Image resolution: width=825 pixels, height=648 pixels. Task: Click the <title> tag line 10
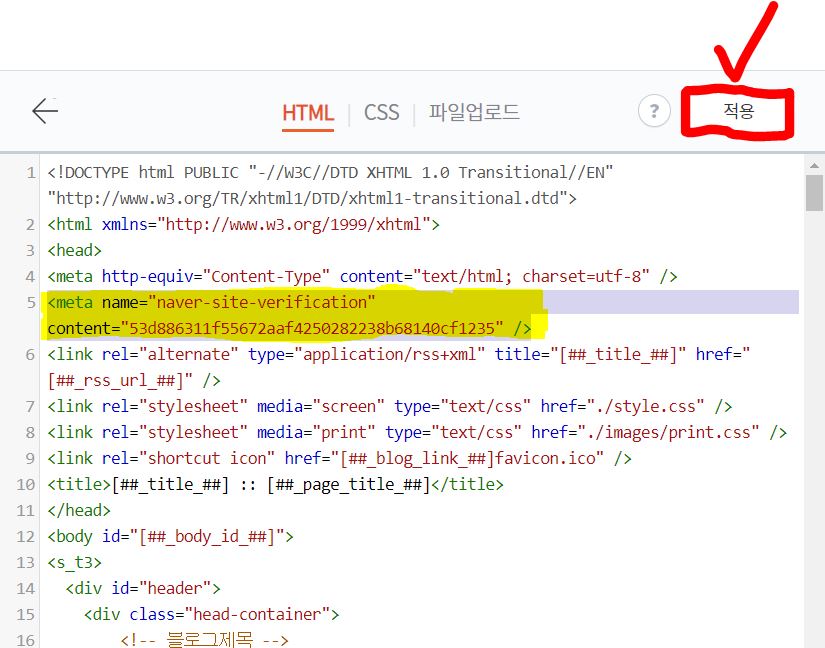tap(275, 484)
